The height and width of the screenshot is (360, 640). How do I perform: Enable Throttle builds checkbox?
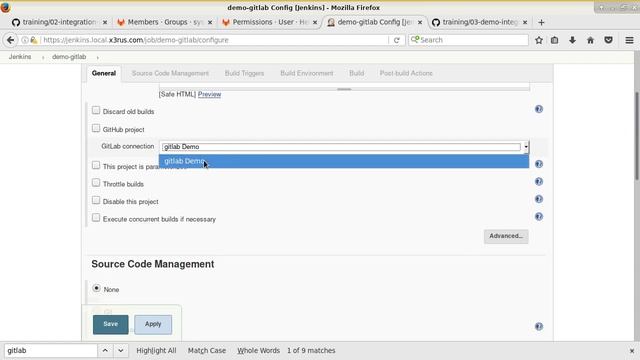tap(96, 183)
